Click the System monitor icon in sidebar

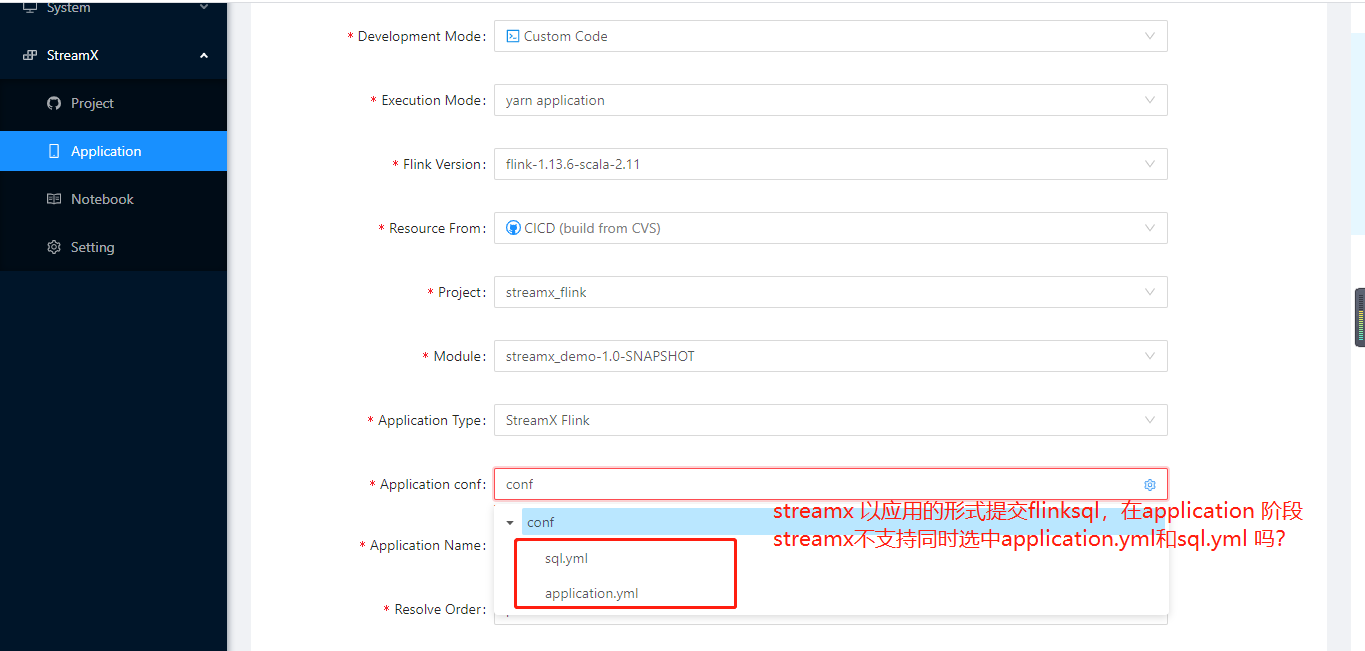tap(30, 7)
